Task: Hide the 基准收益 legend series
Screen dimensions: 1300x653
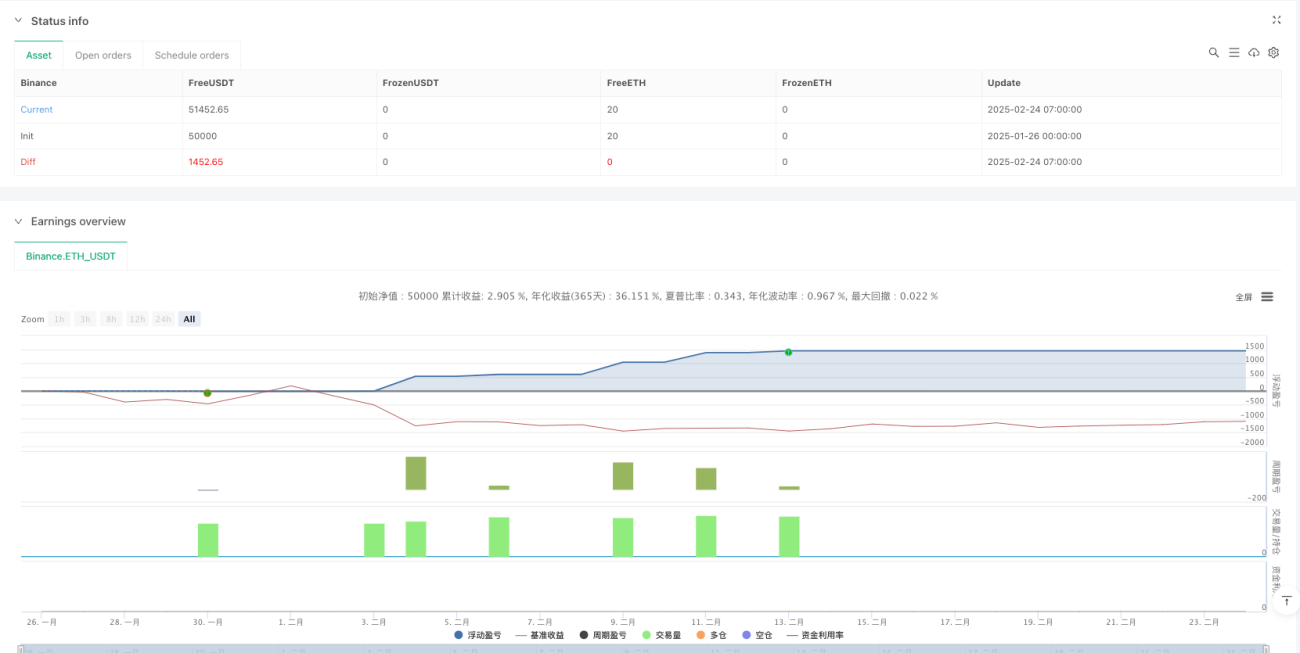Action: pos(540,635)
